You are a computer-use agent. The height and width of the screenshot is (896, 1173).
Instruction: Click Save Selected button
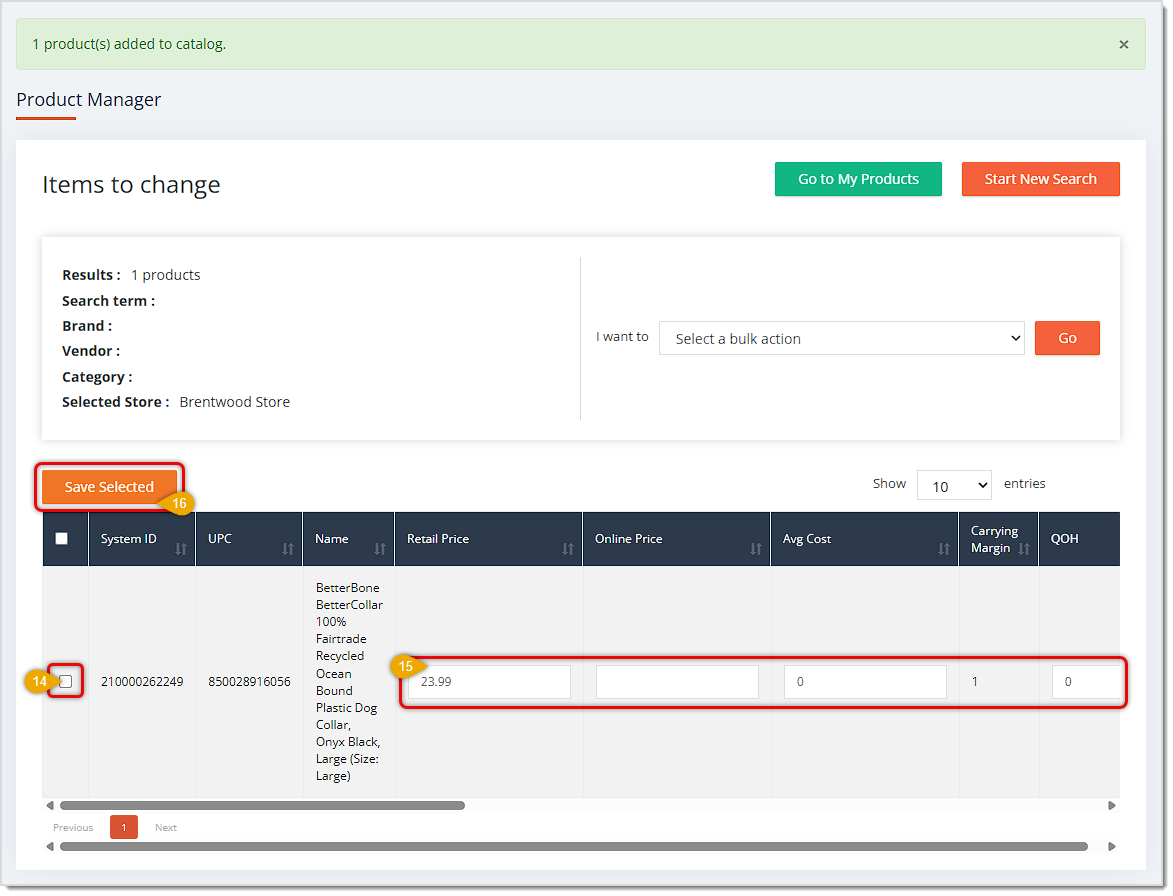(109, 487)
